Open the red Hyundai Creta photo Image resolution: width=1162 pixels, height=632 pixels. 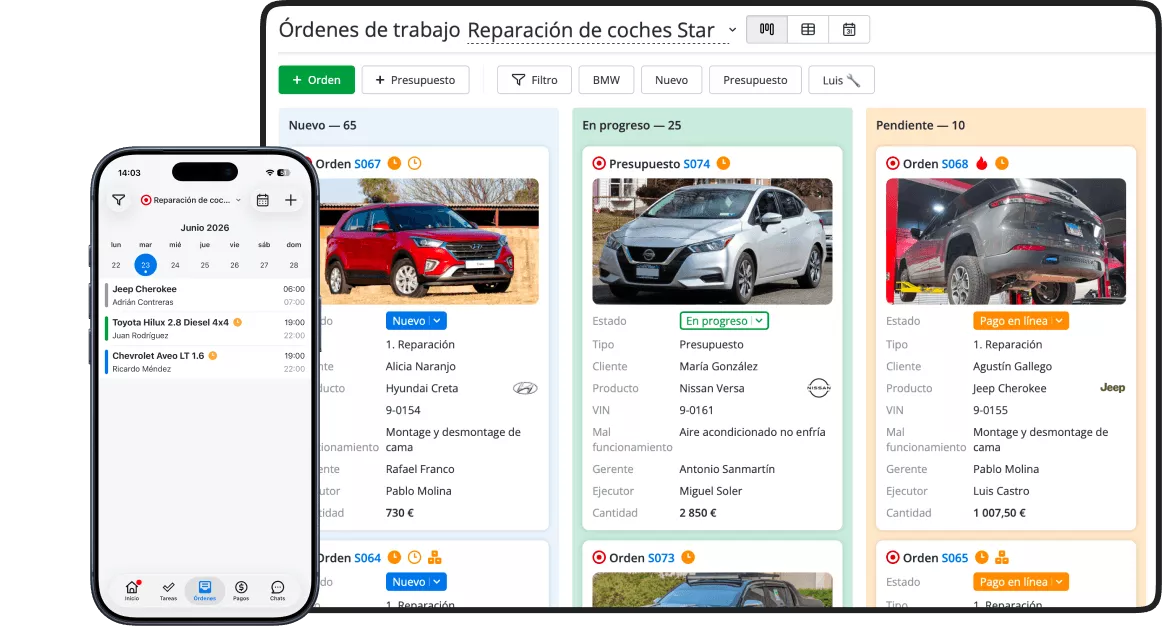click(428, 242)
